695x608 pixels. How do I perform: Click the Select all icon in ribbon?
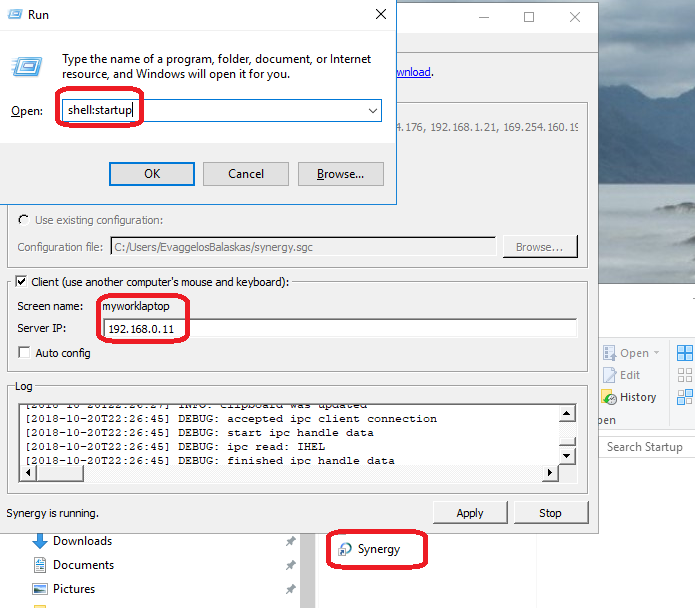[685, 353]
